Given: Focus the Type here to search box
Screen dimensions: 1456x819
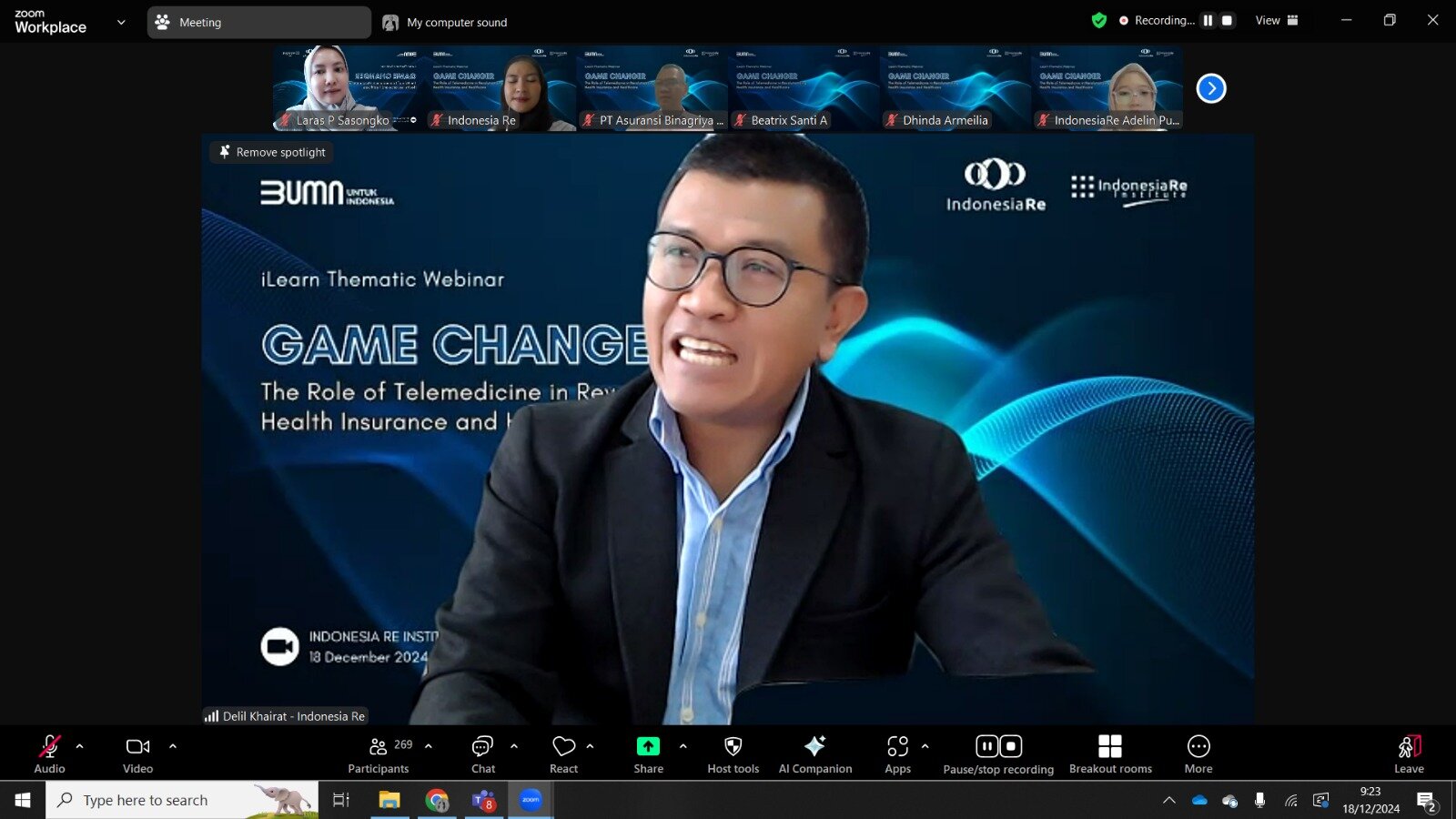Looking at the screenshot, I should point(182,800).
